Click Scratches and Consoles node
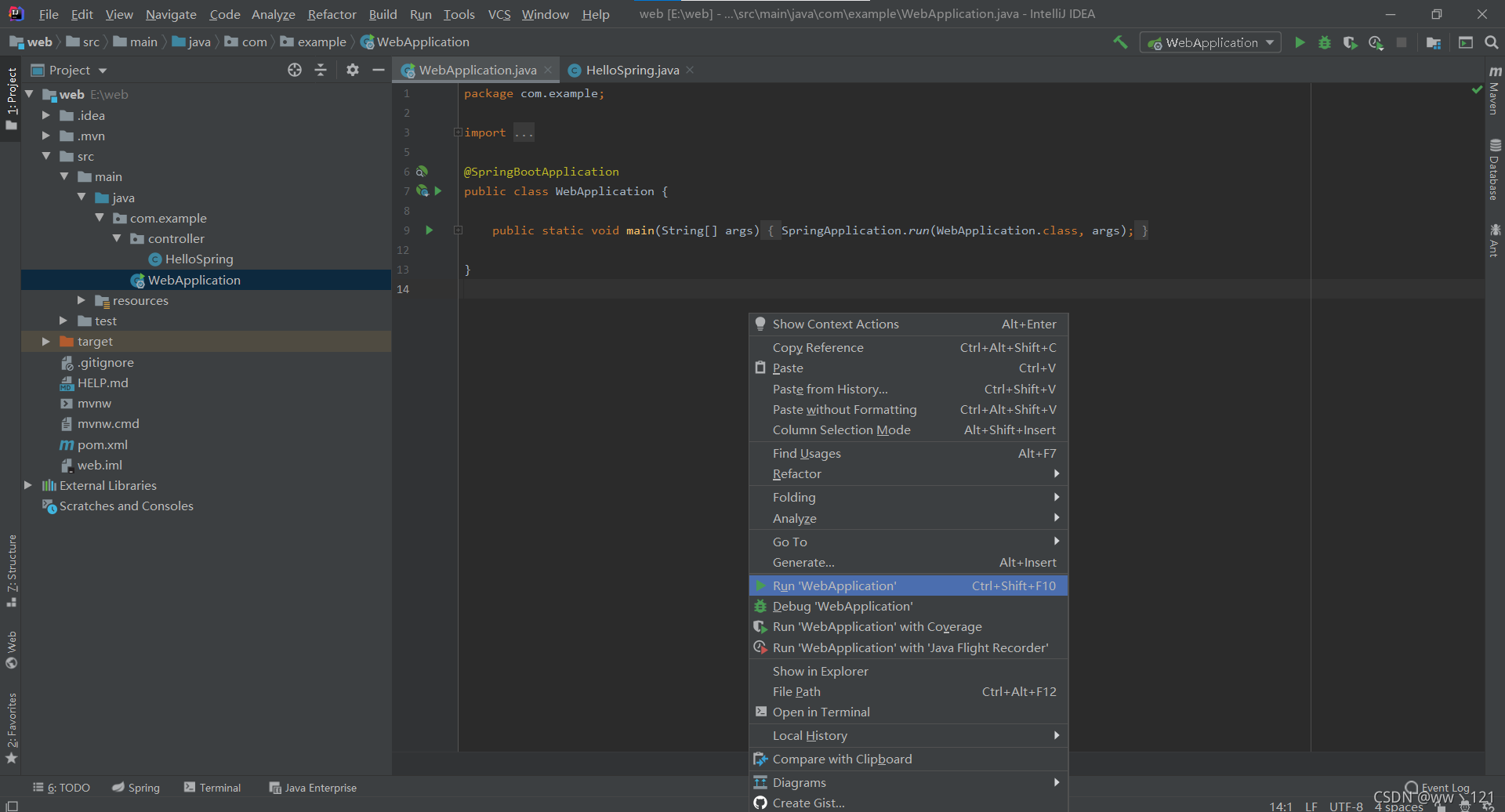 coord(126,506)
